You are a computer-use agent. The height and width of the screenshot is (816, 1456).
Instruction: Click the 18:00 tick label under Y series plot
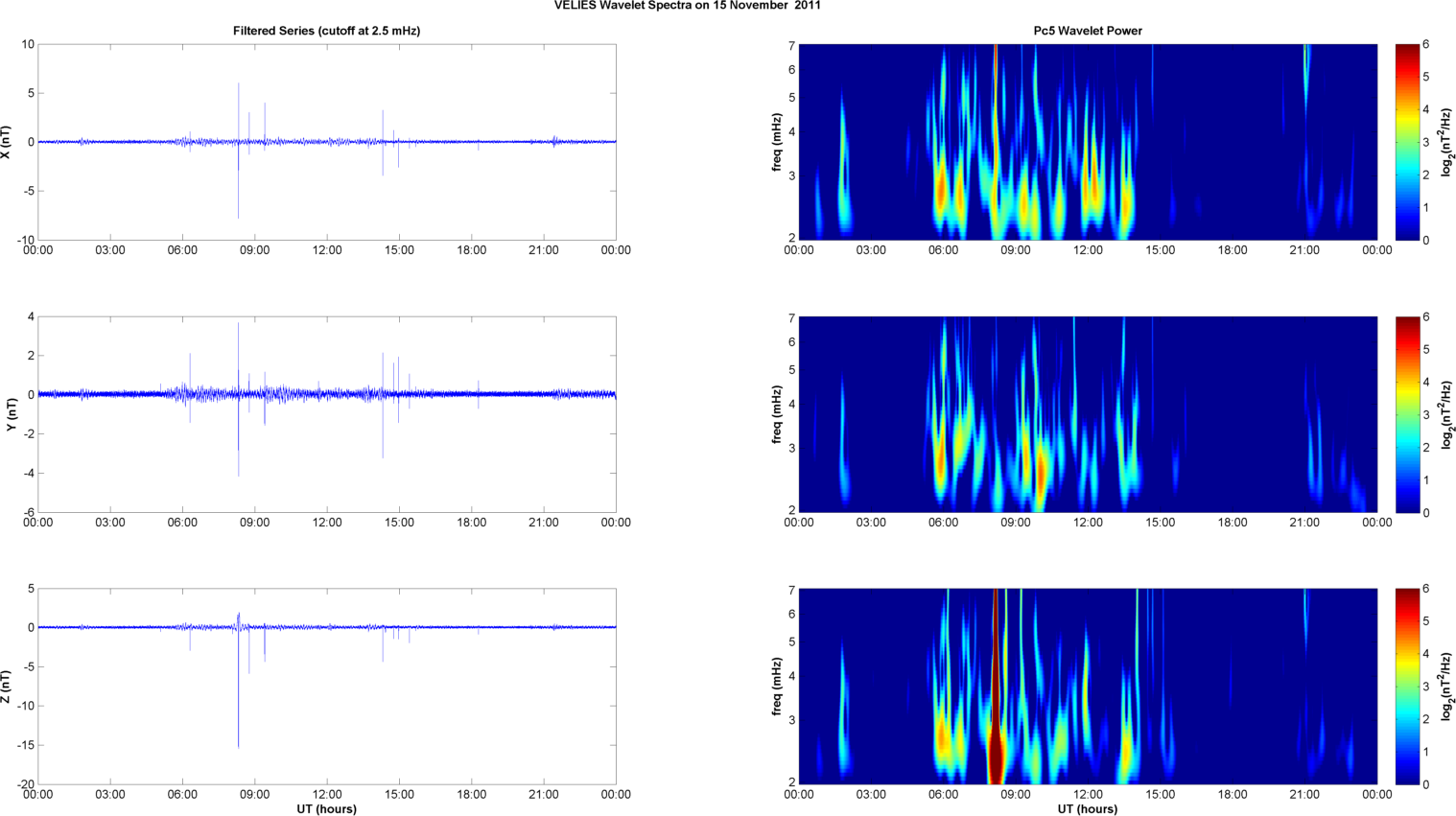(471, 523)
